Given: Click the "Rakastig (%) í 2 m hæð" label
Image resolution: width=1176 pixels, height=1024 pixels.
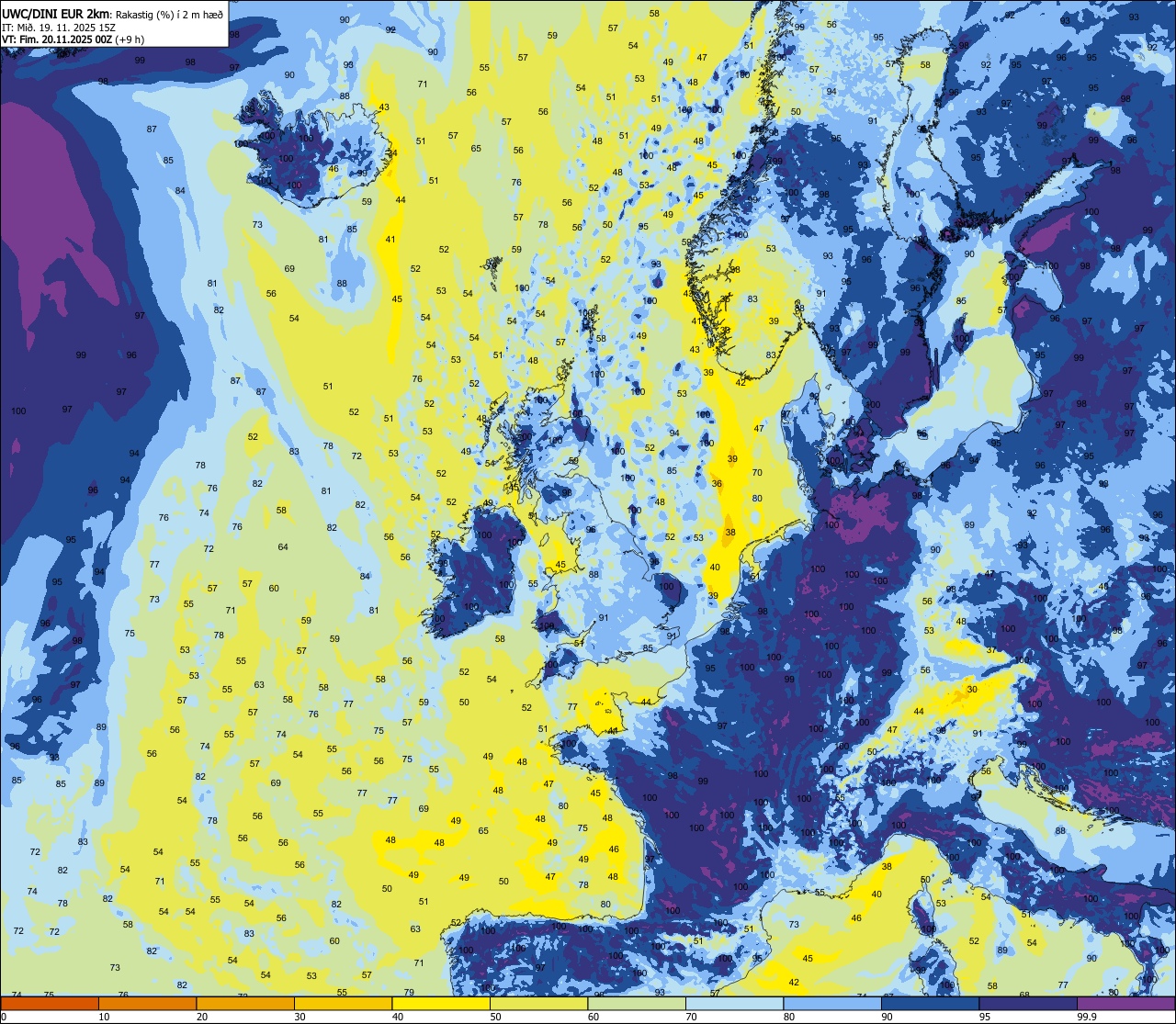Looking at the screenshot, I should tap(169, 14).
